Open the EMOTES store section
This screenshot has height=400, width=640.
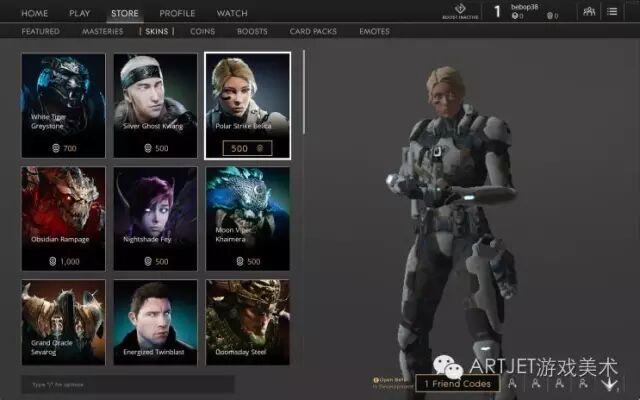tap(374, 31)
